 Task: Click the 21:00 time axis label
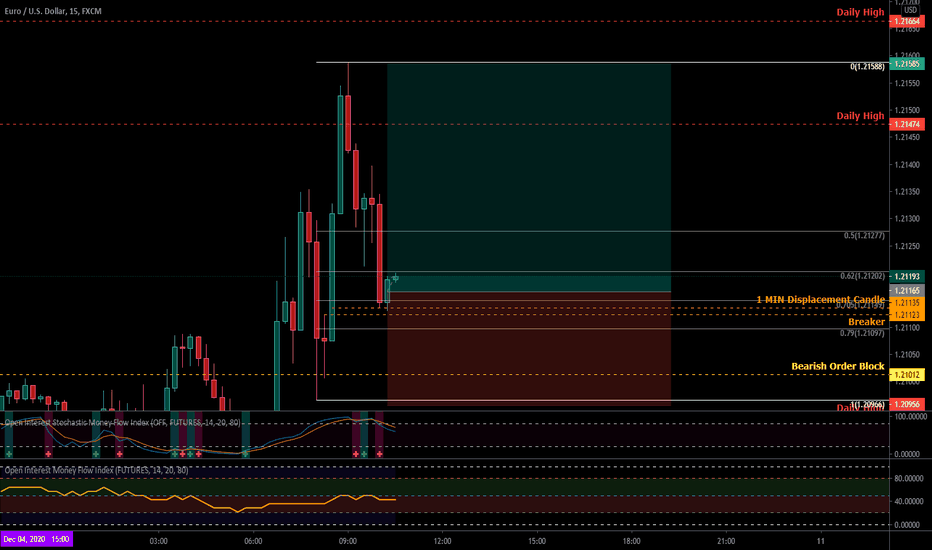726,541
